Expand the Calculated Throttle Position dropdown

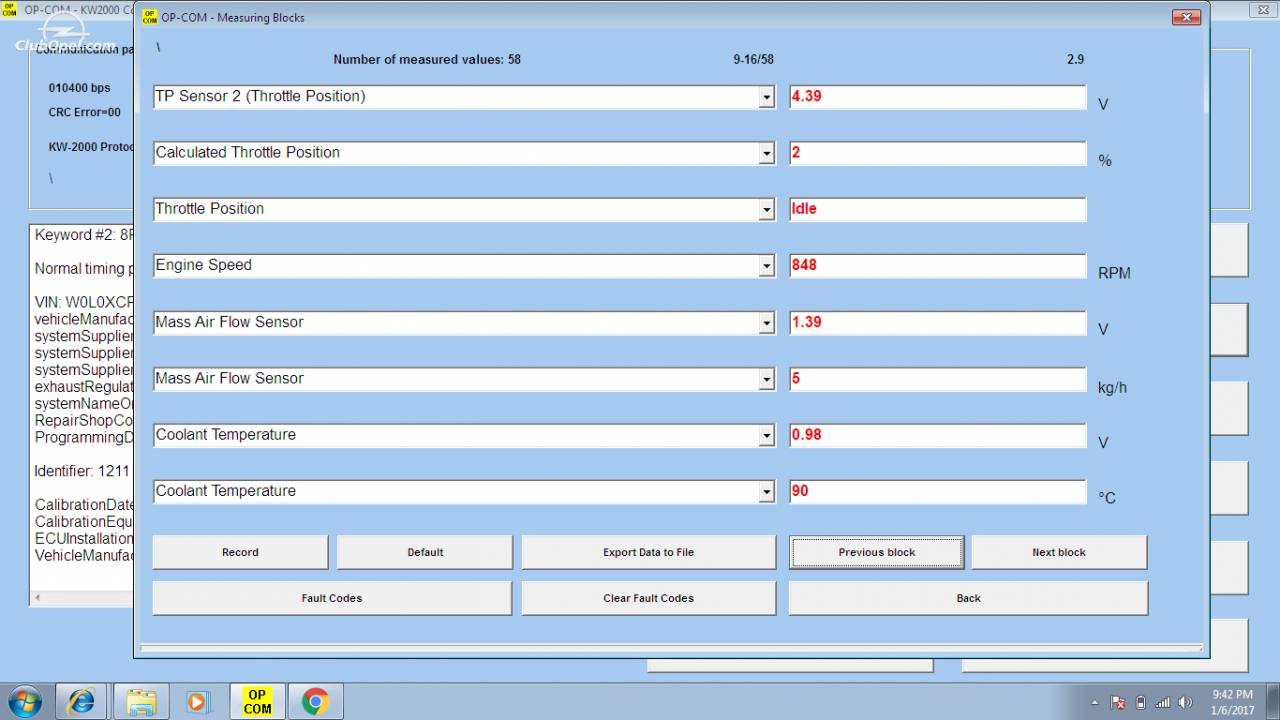[x=767, y=153]
